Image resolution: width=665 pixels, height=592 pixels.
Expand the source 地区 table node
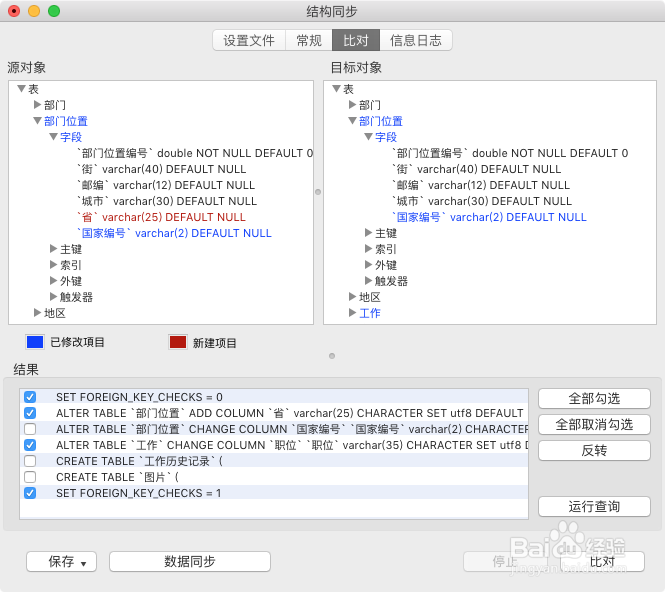point(37,313)
